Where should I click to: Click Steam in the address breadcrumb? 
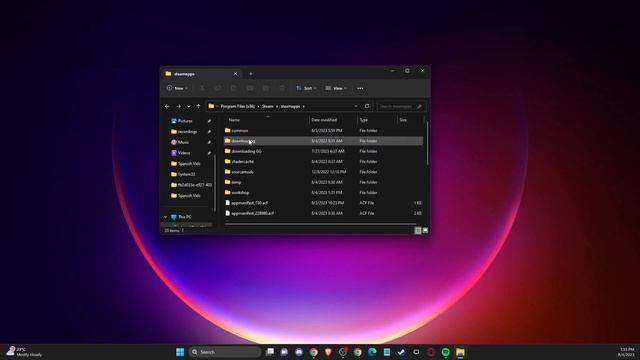point(268,106)
